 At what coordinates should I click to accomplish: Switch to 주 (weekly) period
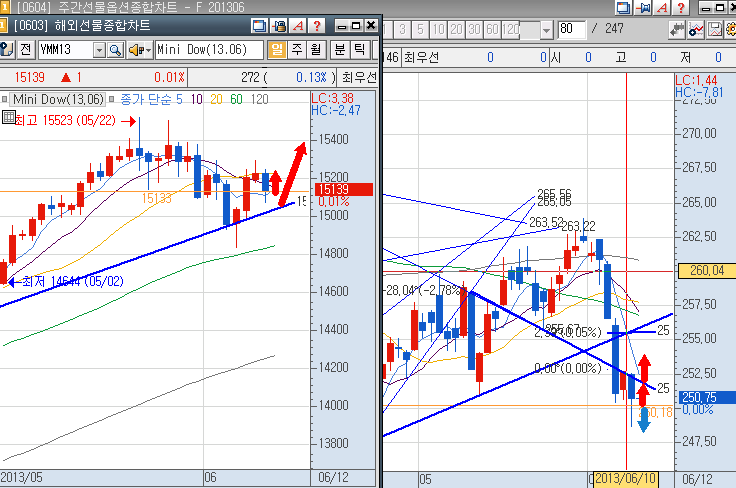point(297,49)
